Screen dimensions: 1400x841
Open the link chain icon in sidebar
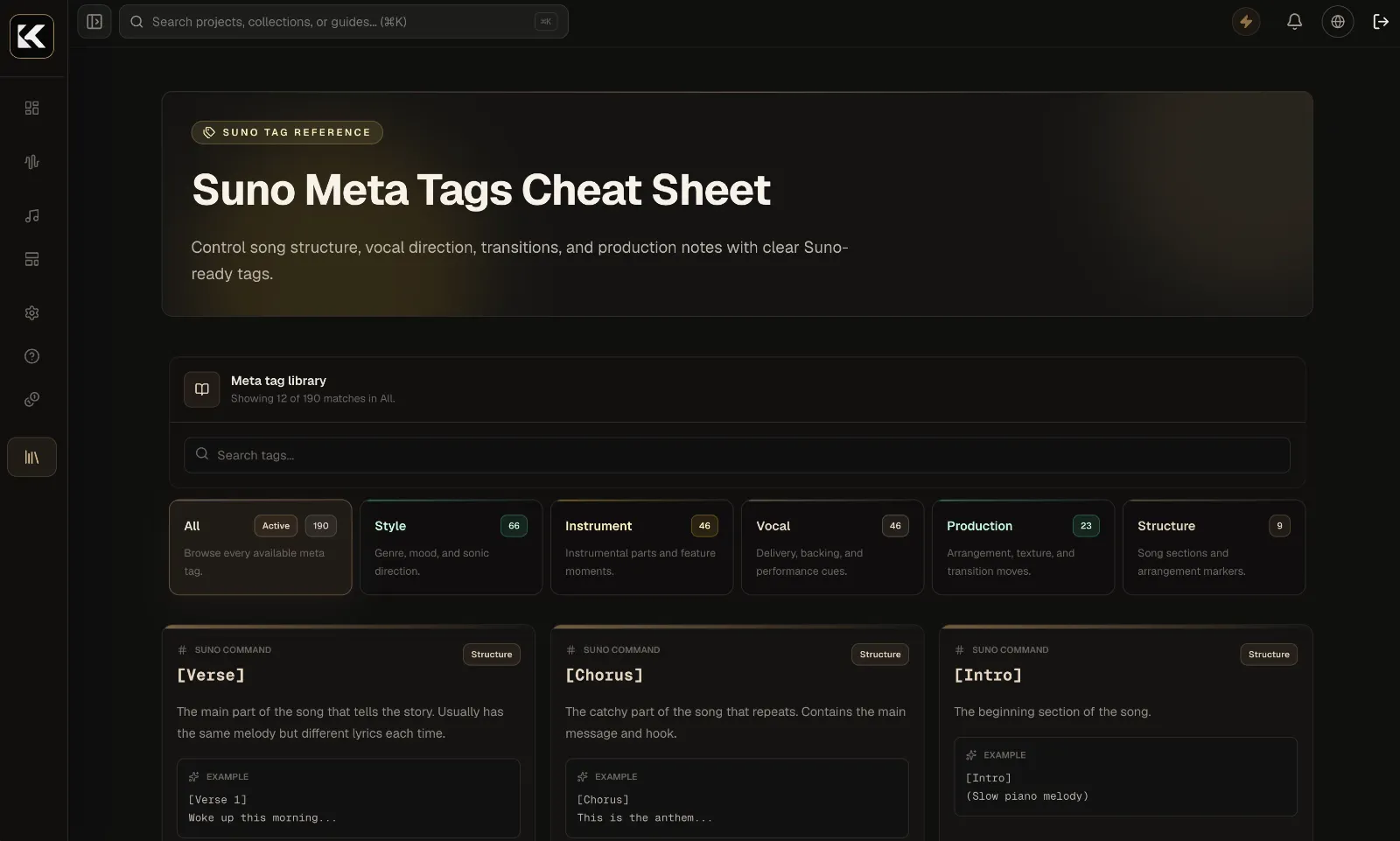click(x=32, y=399)
